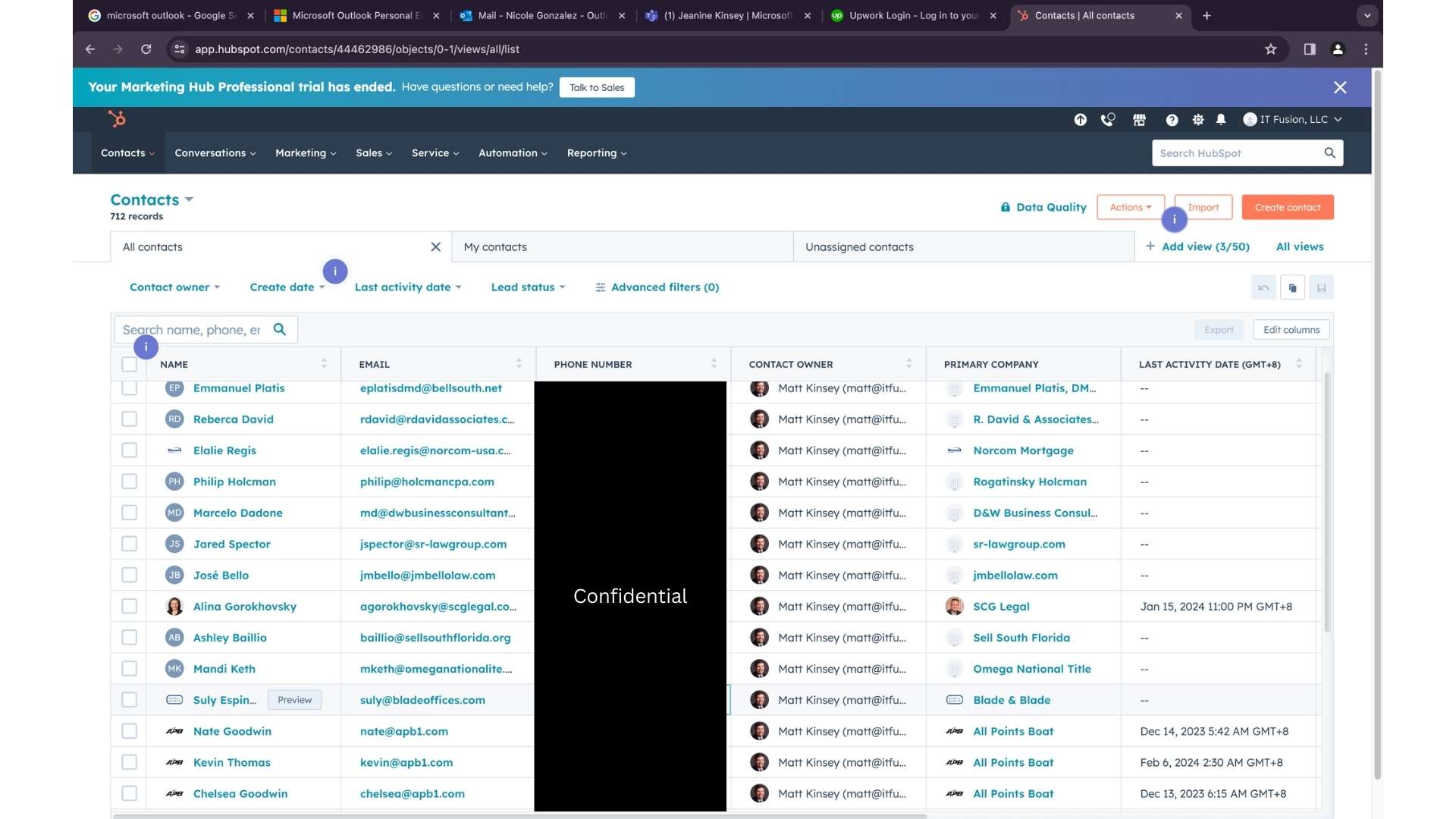Select the Elalie Regis row checkbox
The width and height of the screenshot is (1456, 819).
[x=130, y=450]
